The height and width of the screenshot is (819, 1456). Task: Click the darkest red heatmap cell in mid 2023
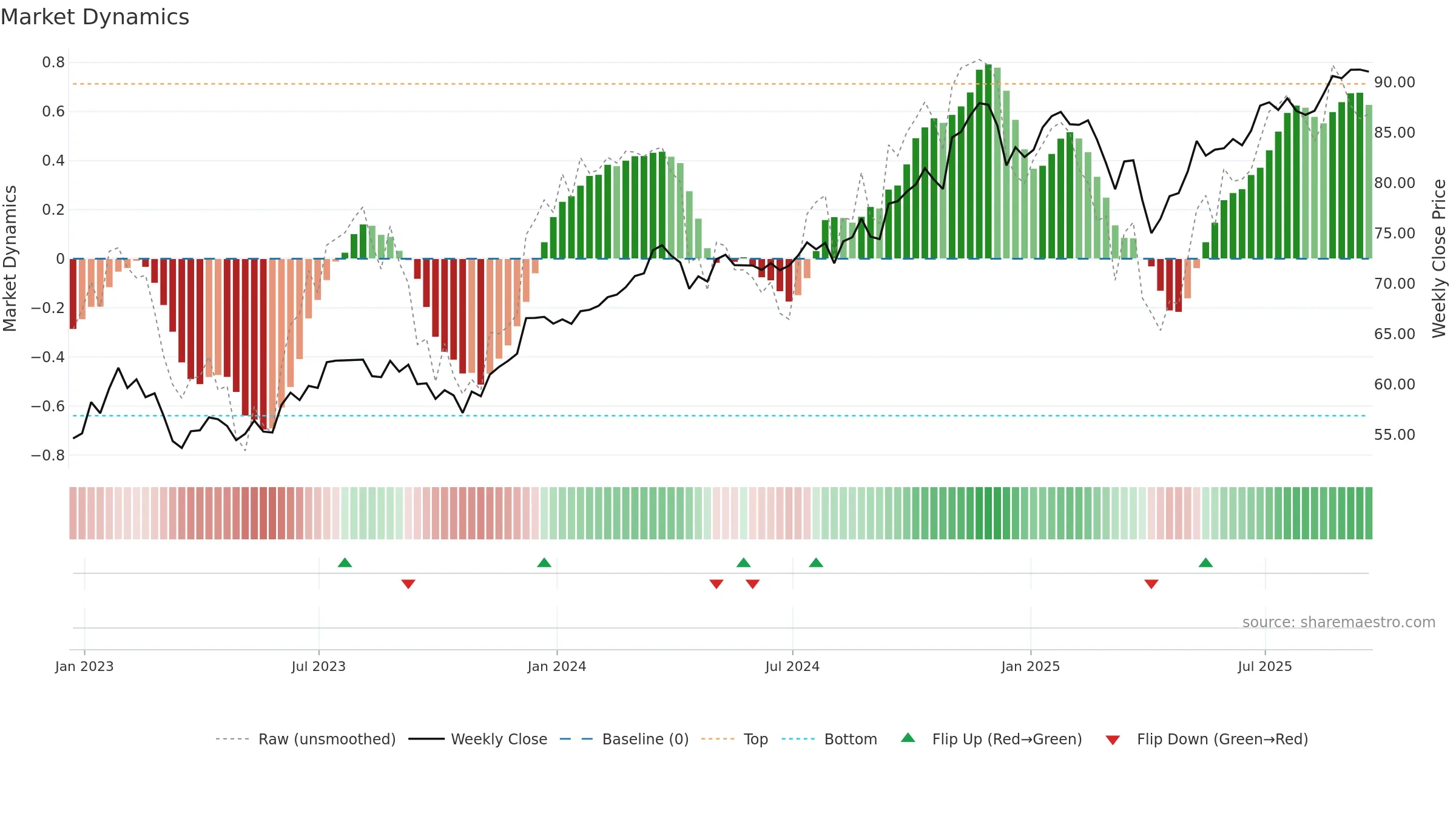tap(263, 513)
